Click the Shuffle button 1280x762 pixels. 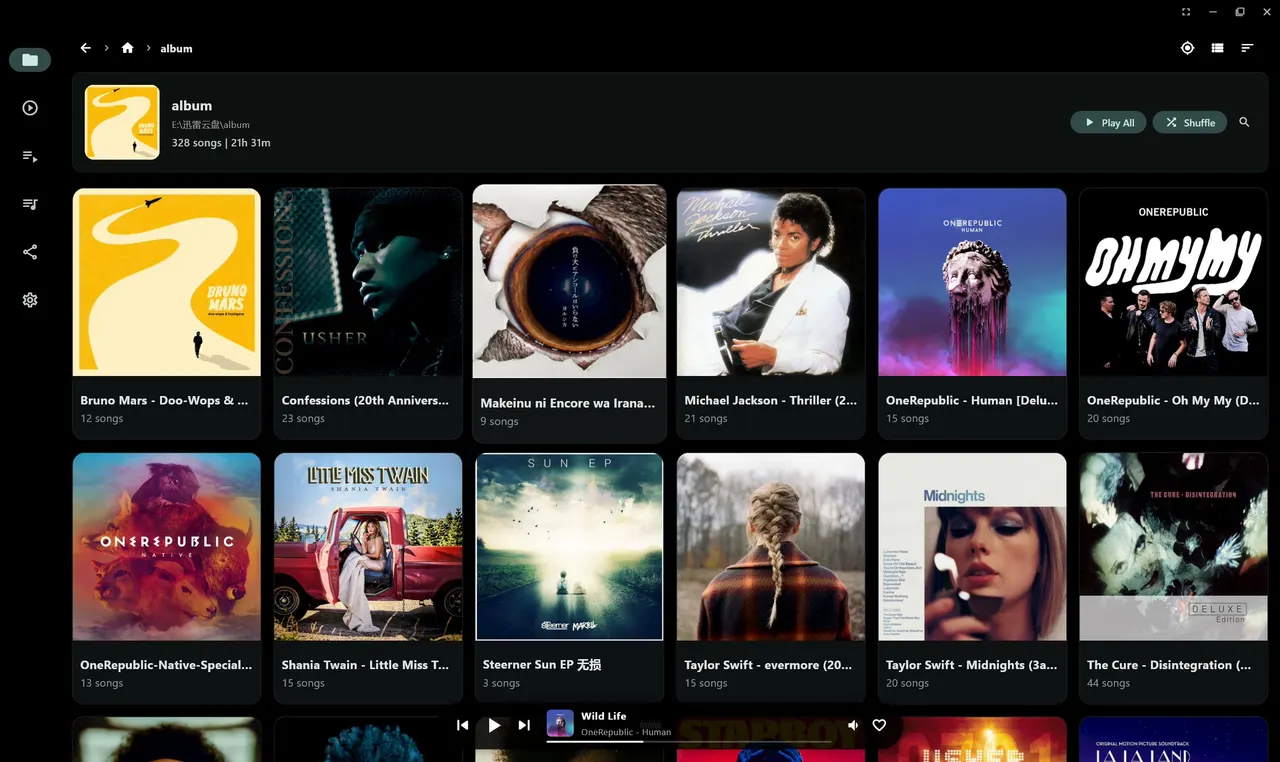coord(1190,122)
